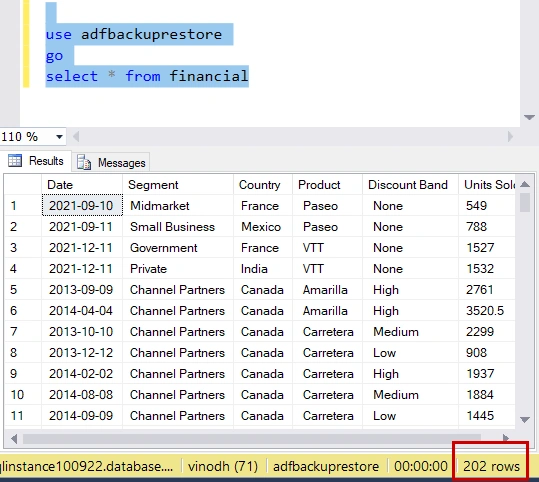Click the Messages tab icon
The height and width of the screenshot is (482, 539).
[84, 162]
